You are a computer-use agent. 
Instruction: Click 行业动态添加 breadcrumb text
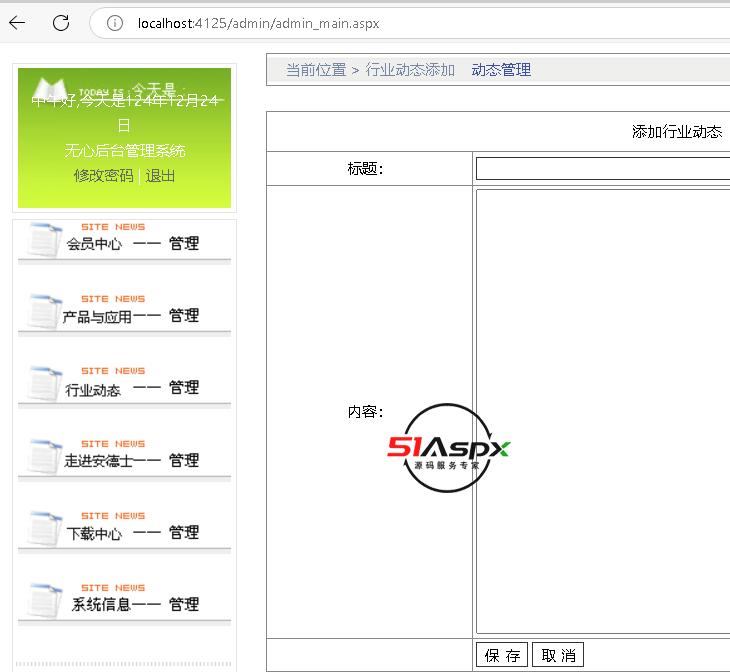pos(410,70)
